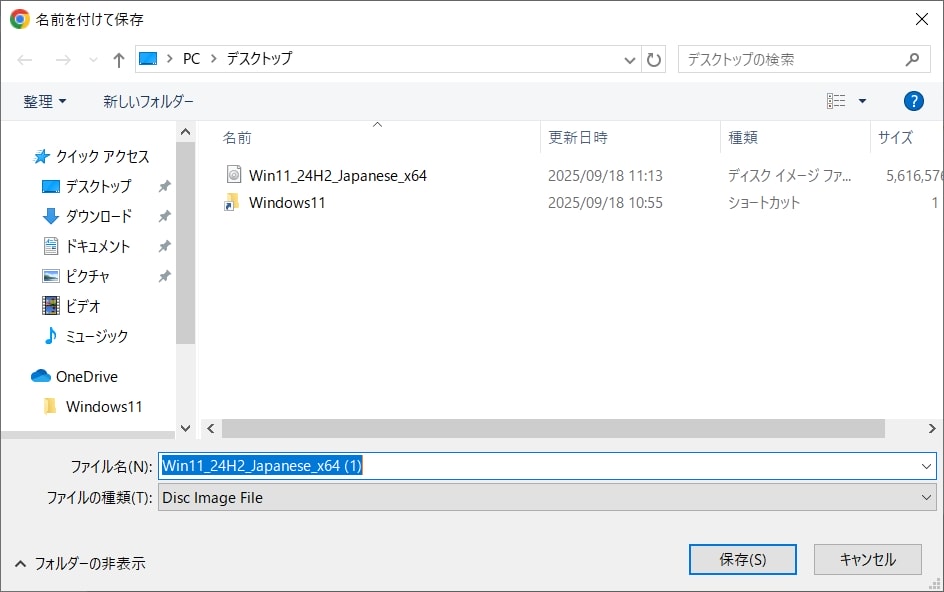Select デスクトップ in the address path

259,58
